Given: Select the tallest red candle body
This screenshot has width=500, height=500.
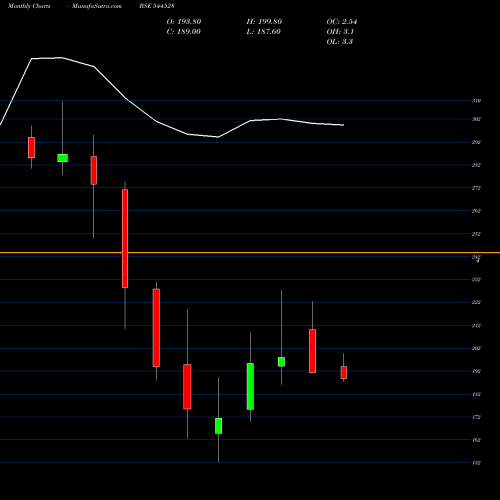Looking at the screenshot, I should coord(125,238).
